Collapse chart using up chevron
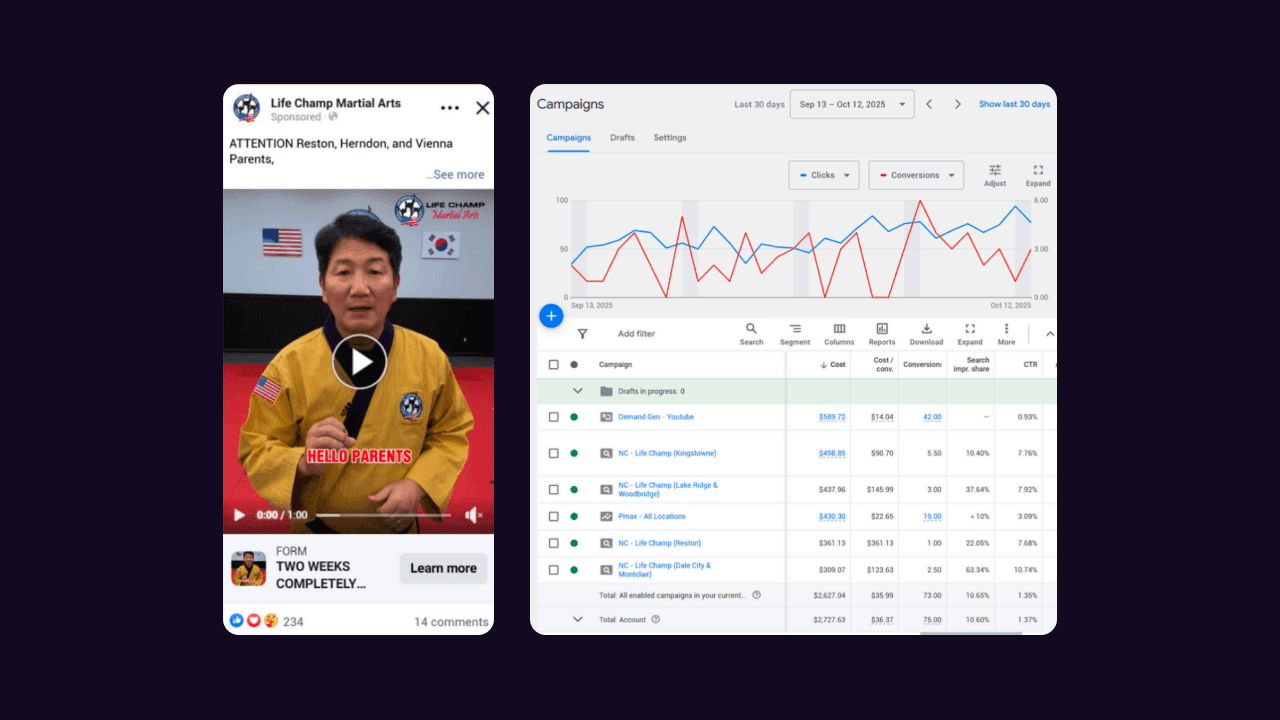Image resolution: width=1280 pixels, height=720 pixels. pos(1049,334)
